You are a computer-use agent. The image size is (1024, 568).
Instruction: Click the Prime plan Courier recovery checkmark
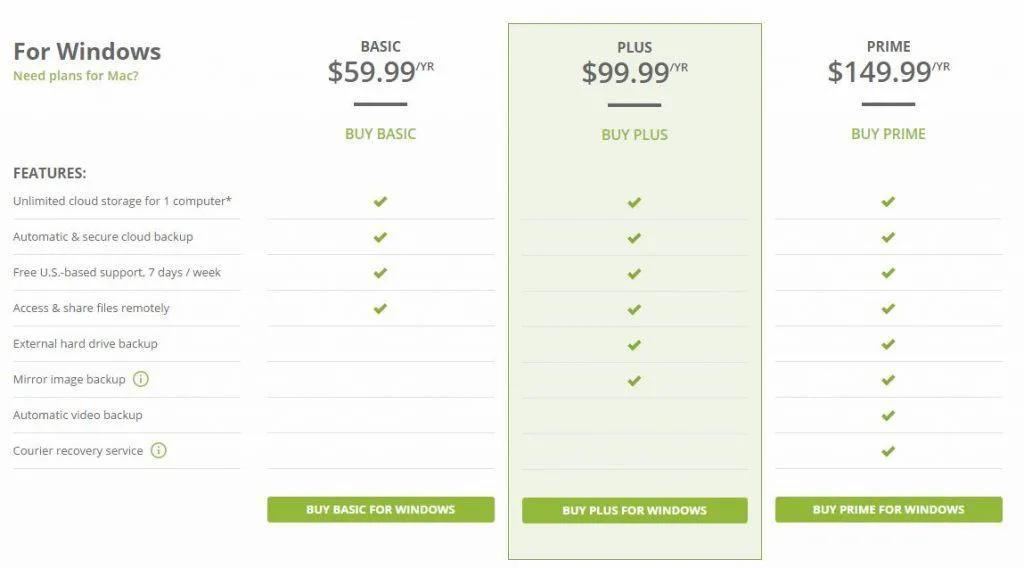click(888, 450)
